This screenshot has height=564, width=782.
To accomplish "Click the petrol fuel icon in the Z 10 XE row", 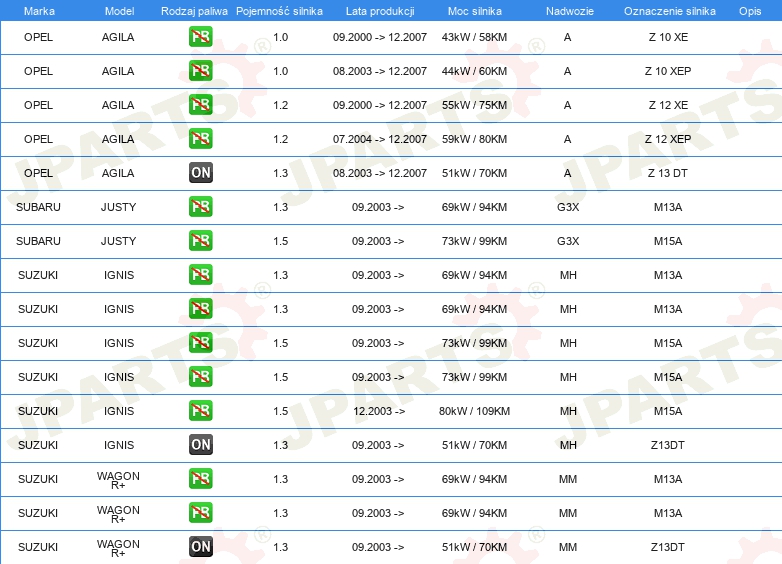I will [x=200, y=37].
